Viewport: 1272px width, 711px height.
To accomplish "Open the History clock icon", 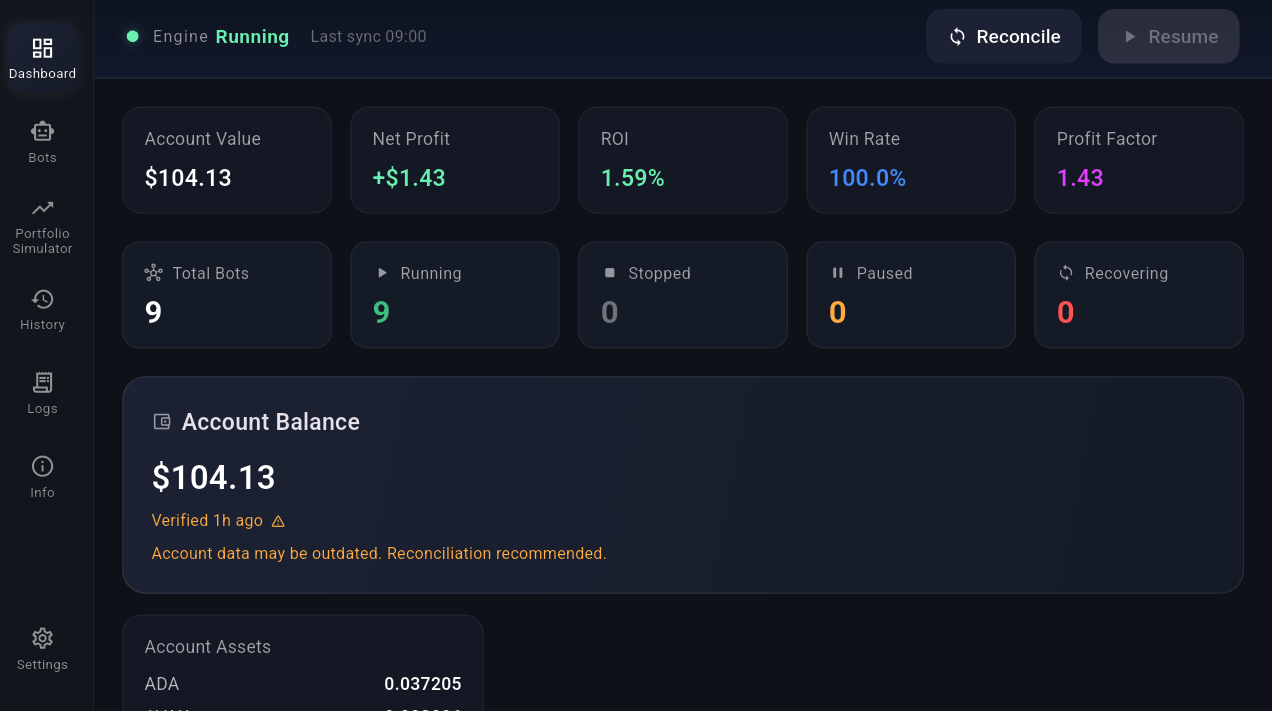I will (x=42, y=299).
